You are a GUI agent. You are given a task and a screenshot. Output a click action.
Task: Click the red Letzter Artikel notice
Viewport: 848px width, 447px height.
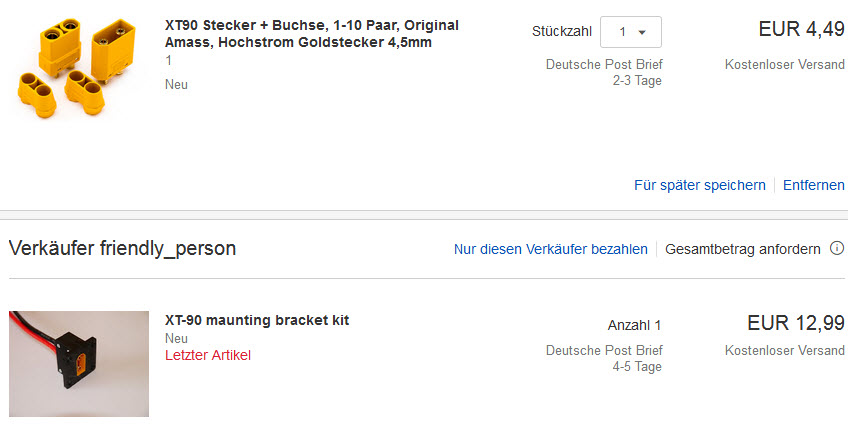pyautogui.click(x=208, y=355)
